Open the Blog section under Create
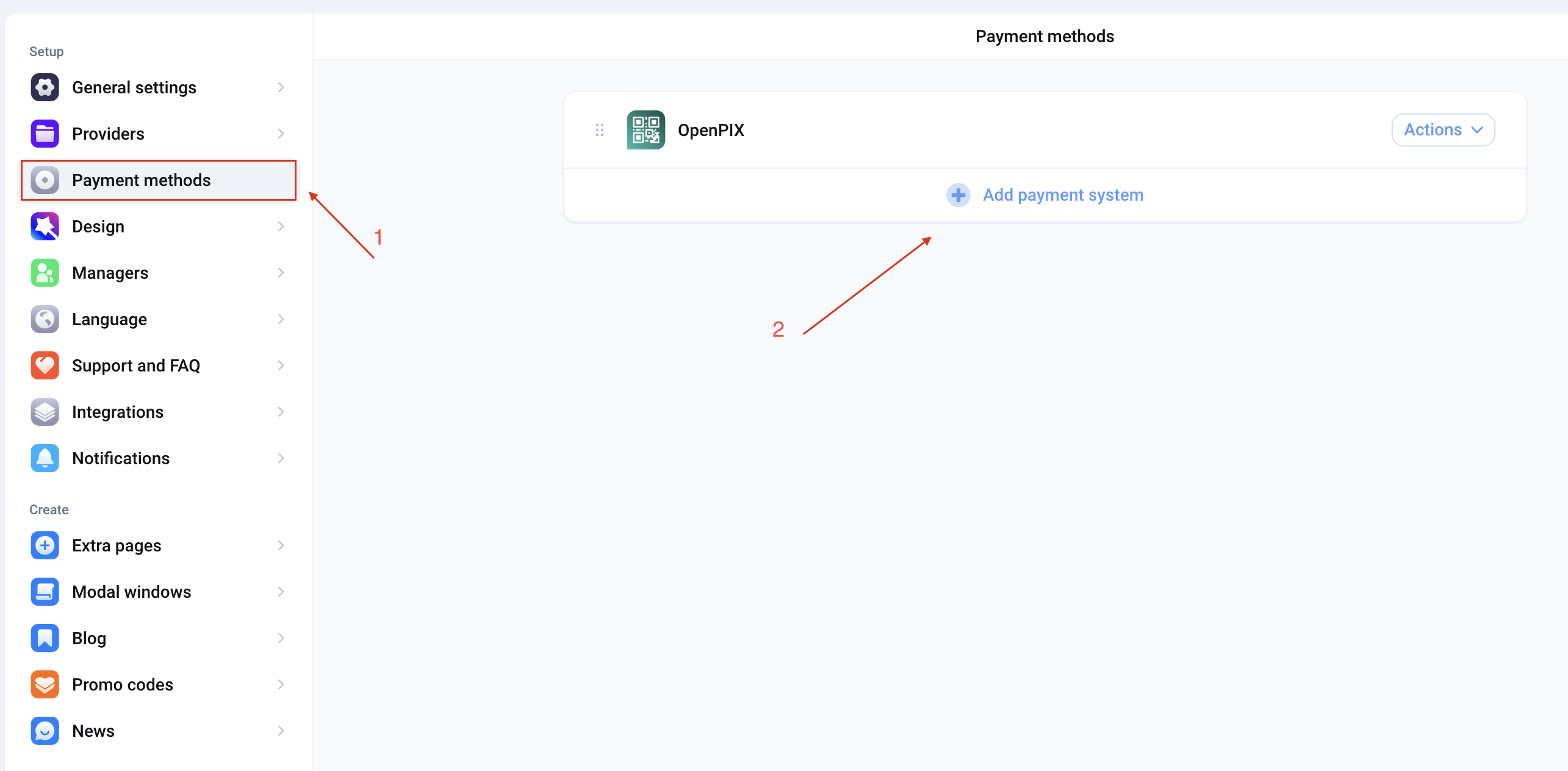 click(89, 638)
